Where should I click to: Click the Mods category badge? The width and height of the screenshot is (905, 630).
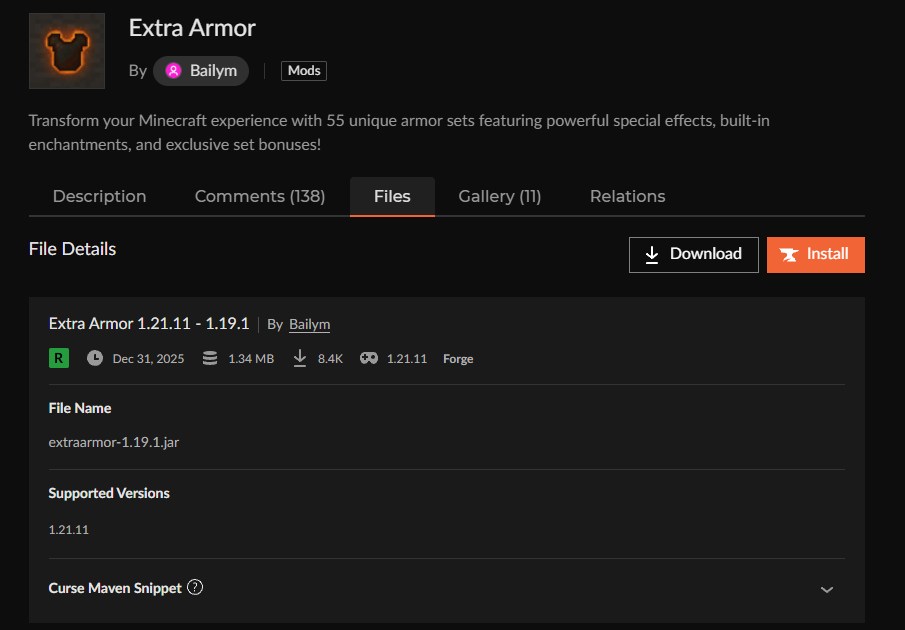(303, 70)
